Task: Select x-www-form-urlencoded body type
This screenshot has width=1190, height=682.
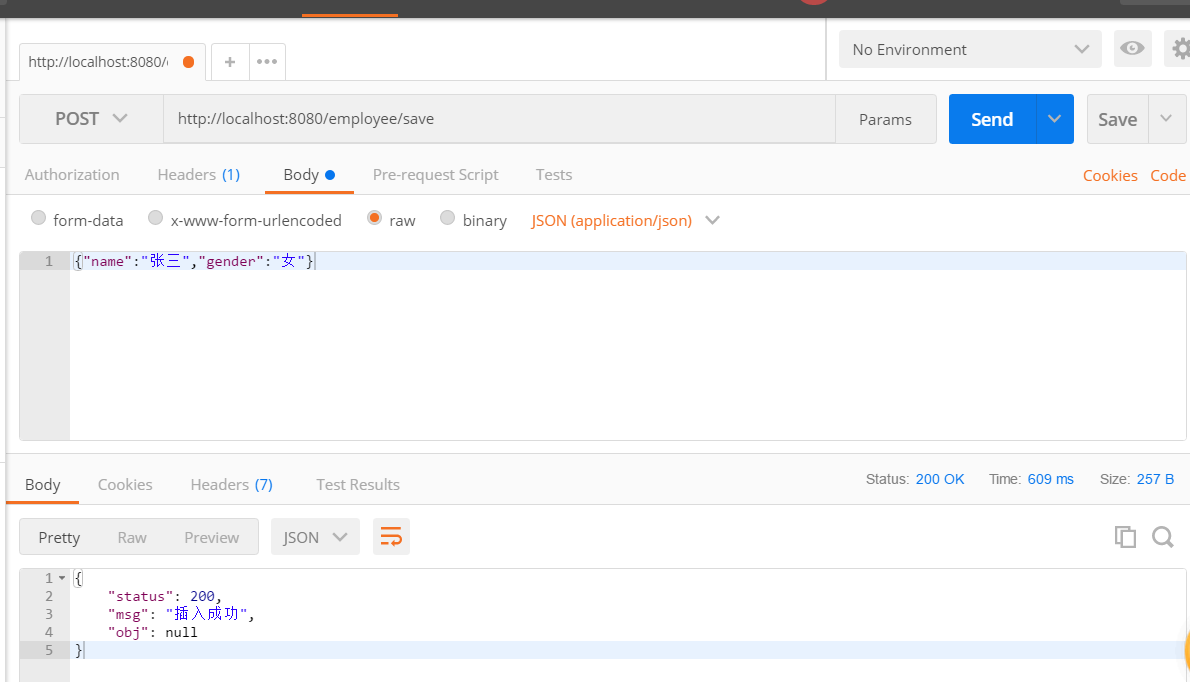Action: (156, 218)
